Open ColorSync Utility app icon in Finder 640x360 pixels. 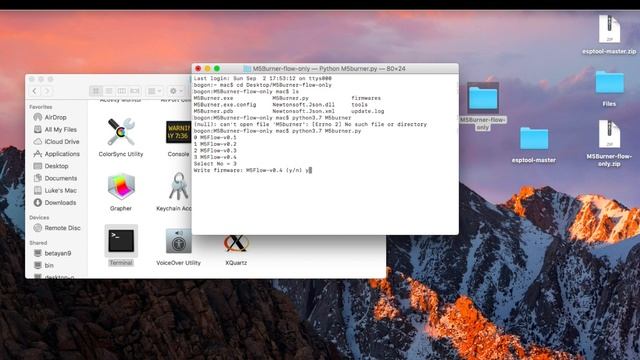120,132
